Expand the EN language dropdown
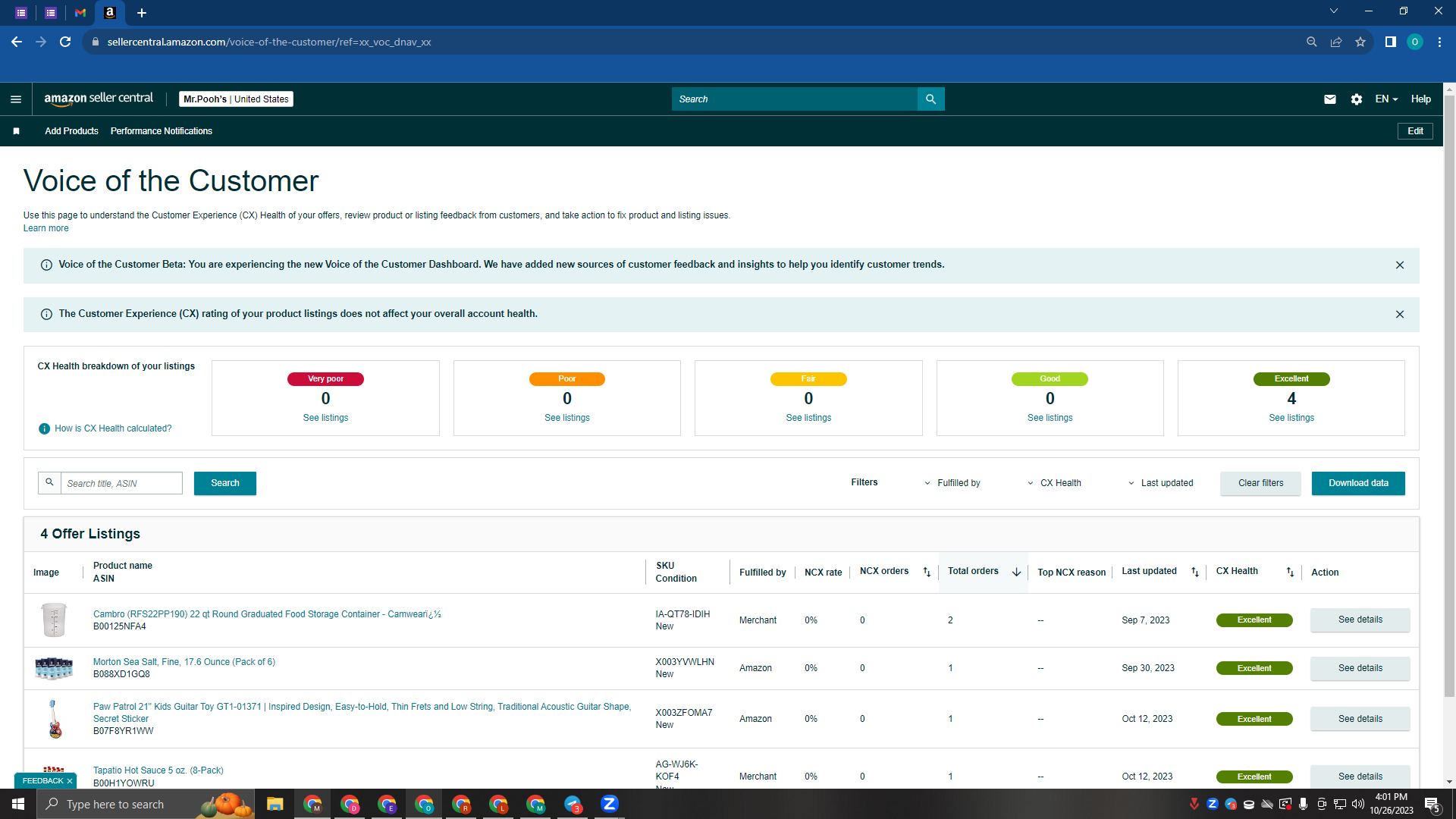 pos(1386,99)
